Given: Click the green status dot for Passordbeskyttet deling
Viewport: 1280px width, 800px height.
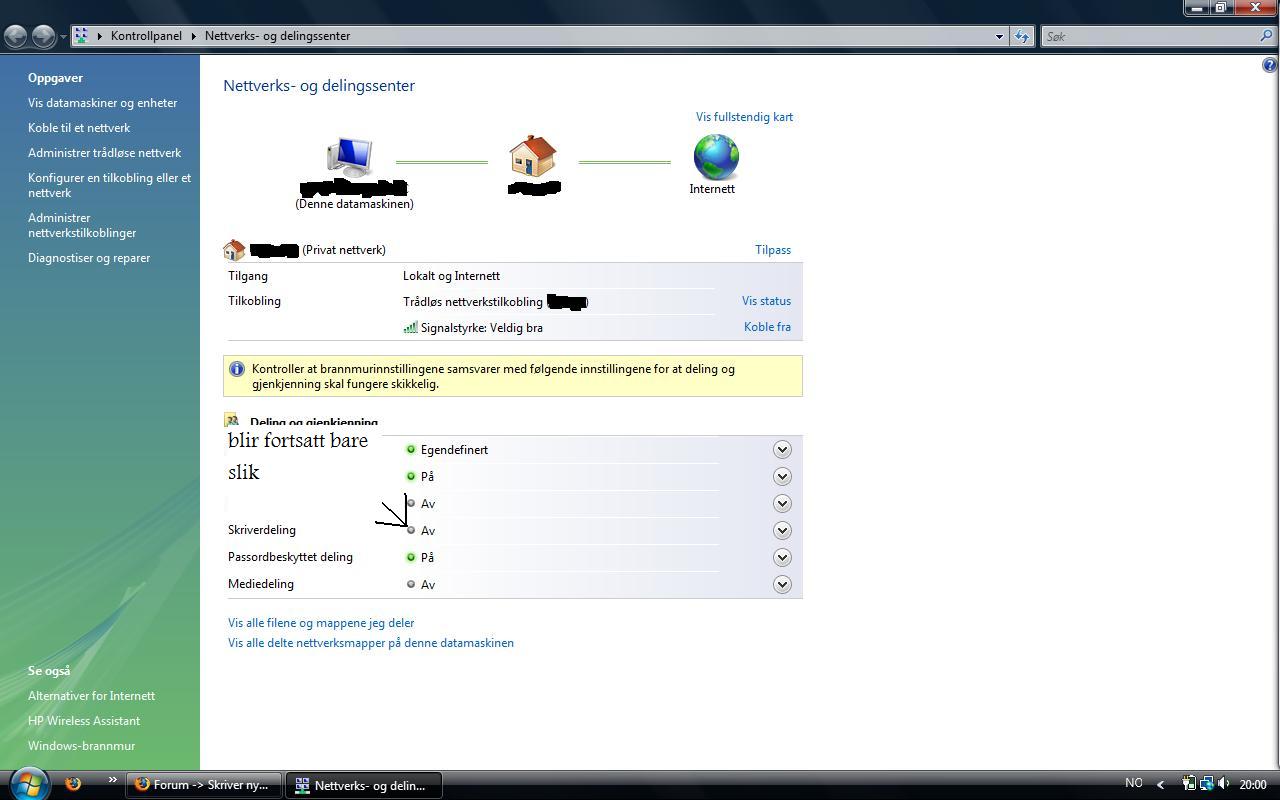Looking at the screenshot, I should (x=411, y=557).
